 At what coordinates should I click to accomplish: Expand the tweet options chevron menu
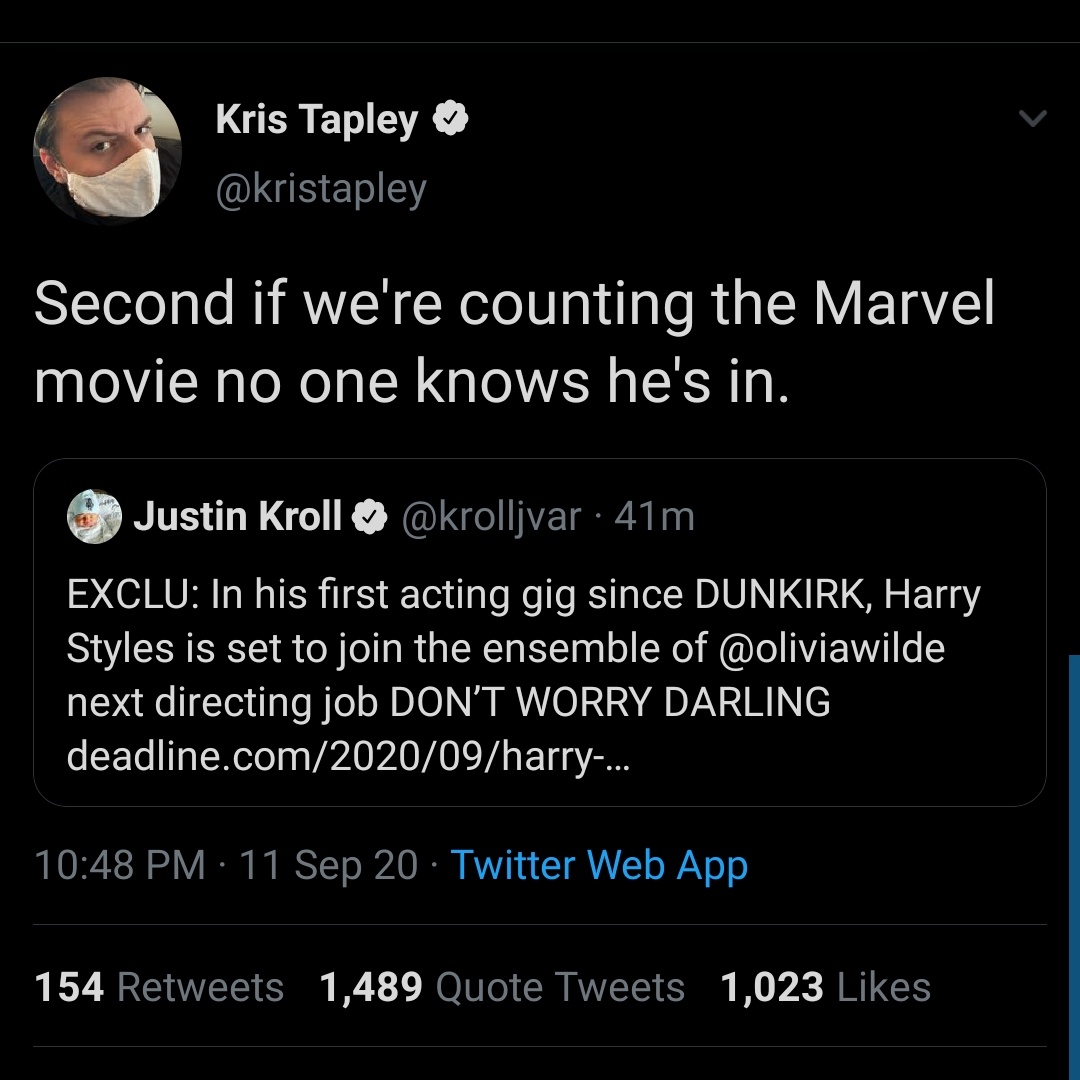point(1031,119)
